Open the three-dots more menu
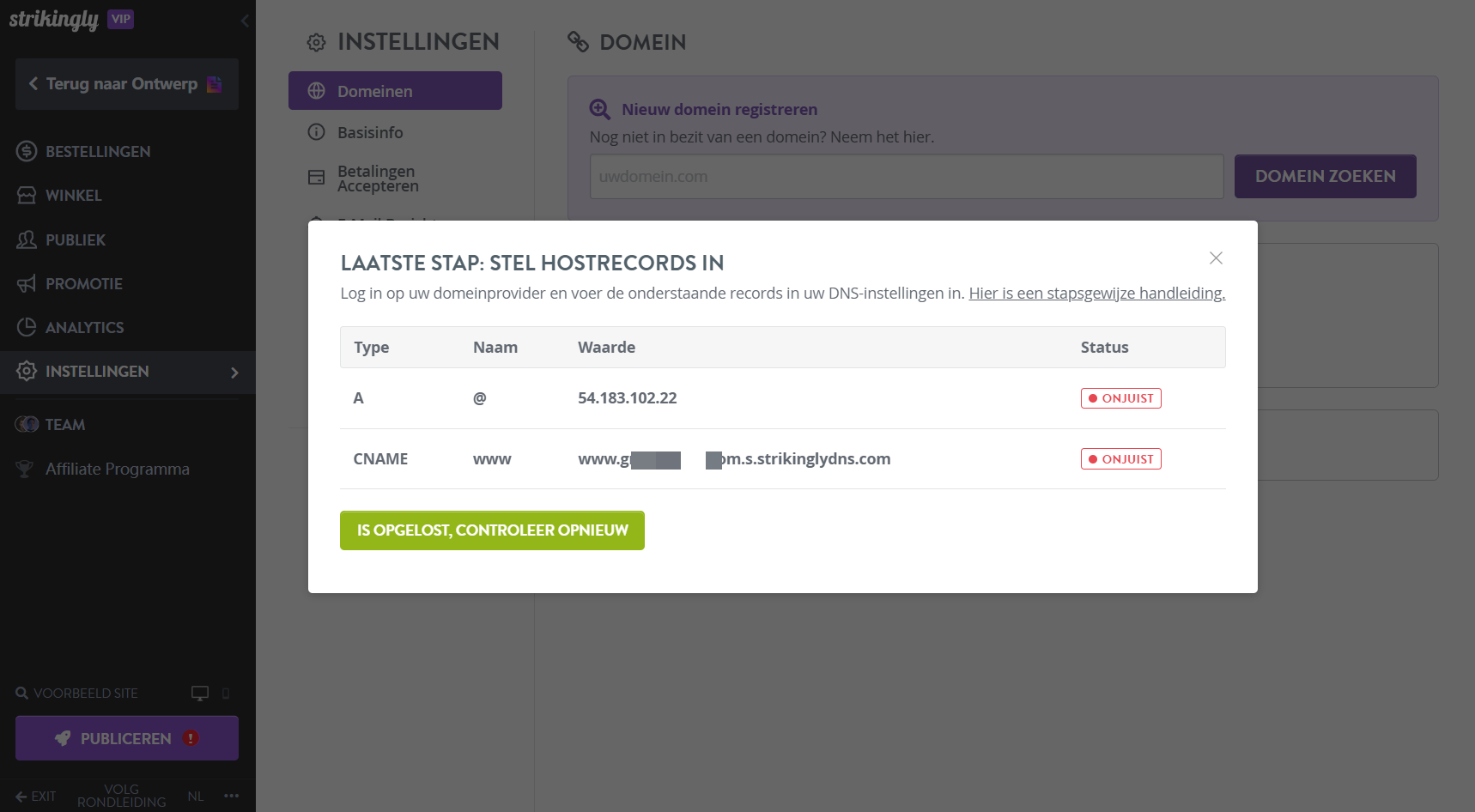 point(232,796)
